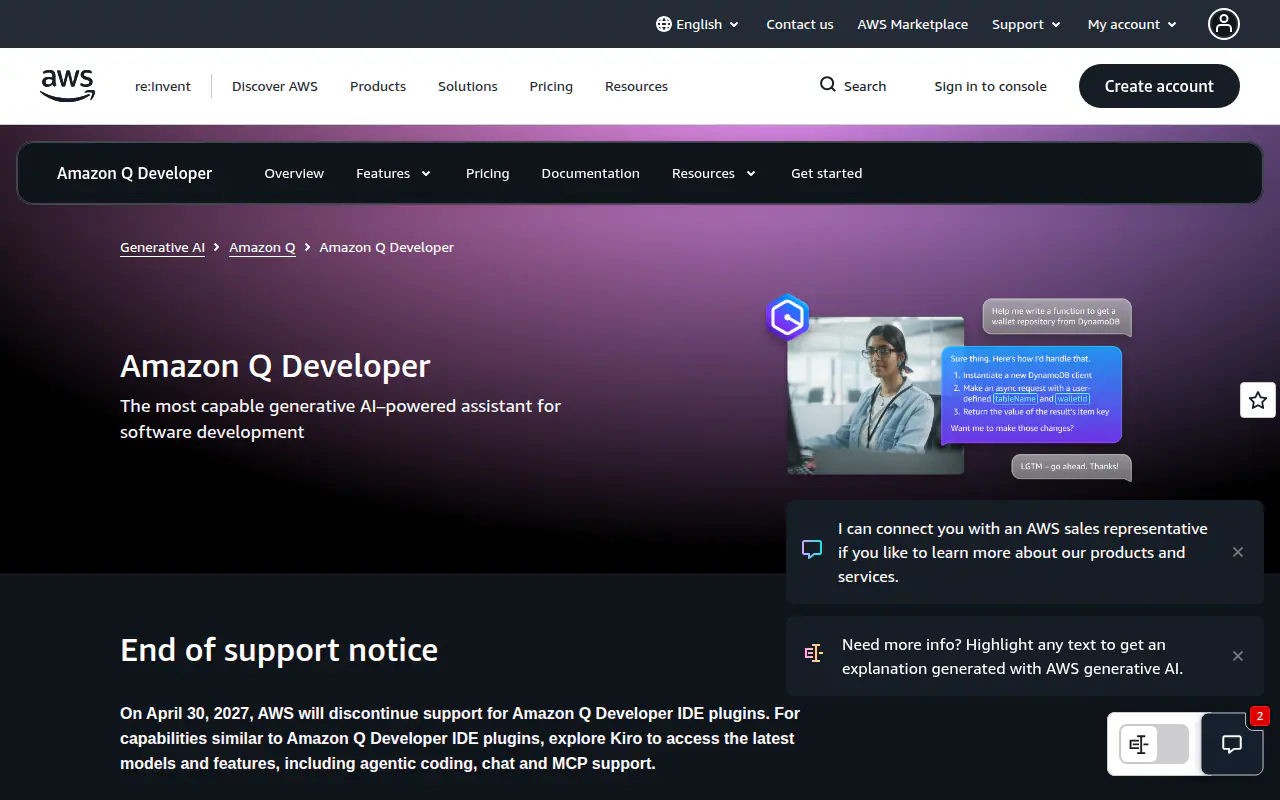Open Discover AWS menu
Viewport: 1280px width, 800px height.
[275, 86]
